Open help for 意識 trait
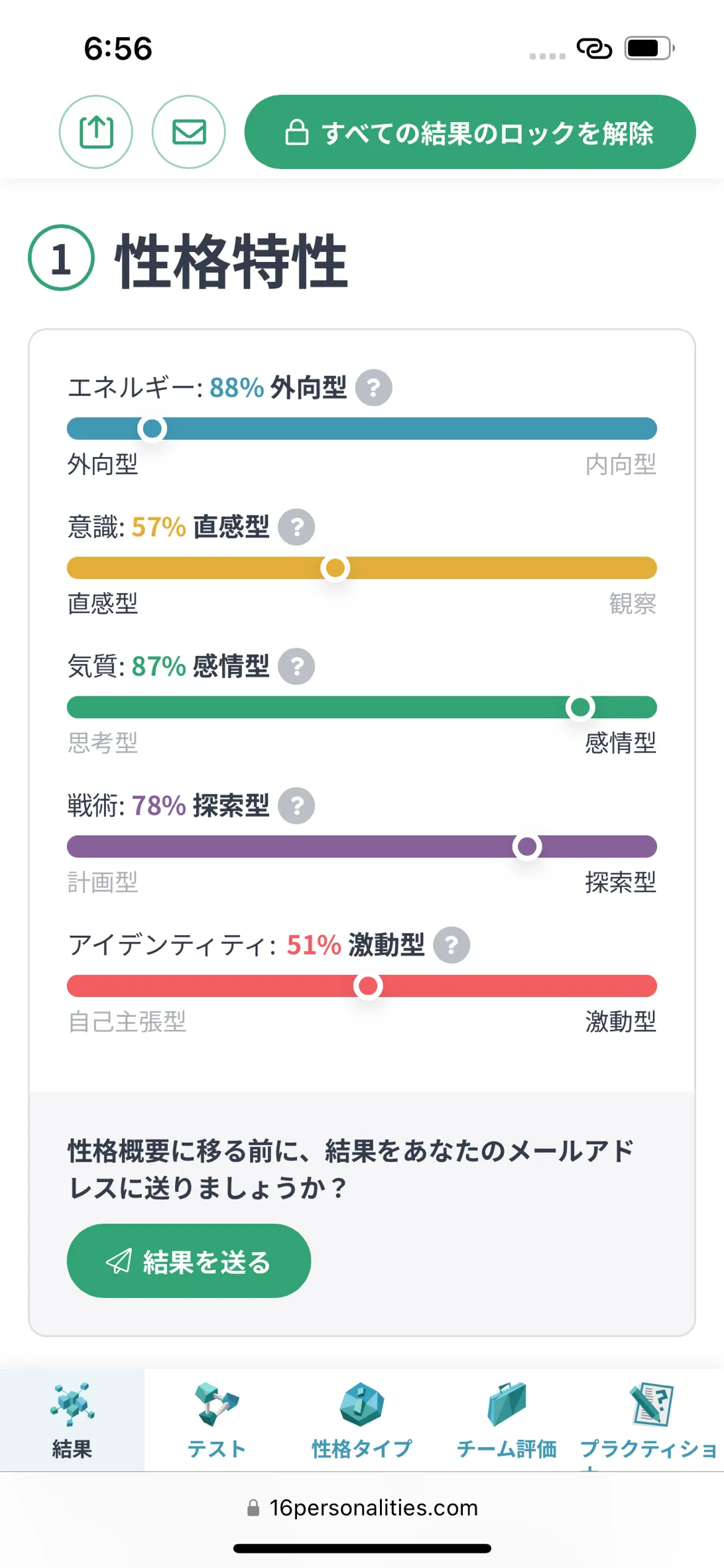 pyautogui.click(x=296, y=527)
